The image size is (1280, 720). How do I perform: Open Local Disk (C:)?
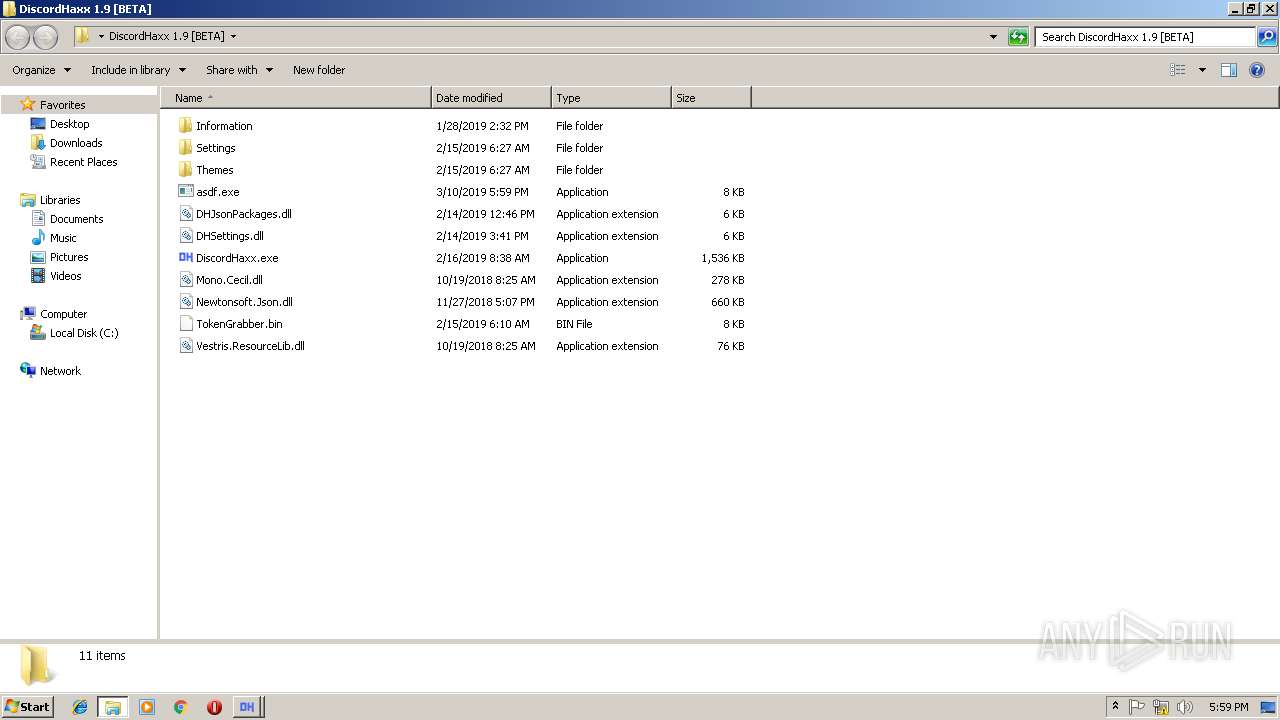(x=84, y=333)
